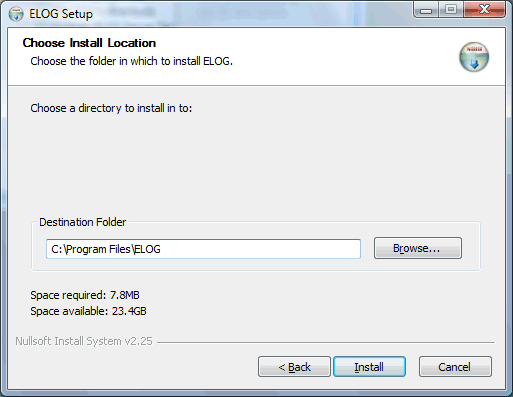Click the NSIS installer globe logo
The height and width of the screenshot is (397, 513).
click(474, 57)
